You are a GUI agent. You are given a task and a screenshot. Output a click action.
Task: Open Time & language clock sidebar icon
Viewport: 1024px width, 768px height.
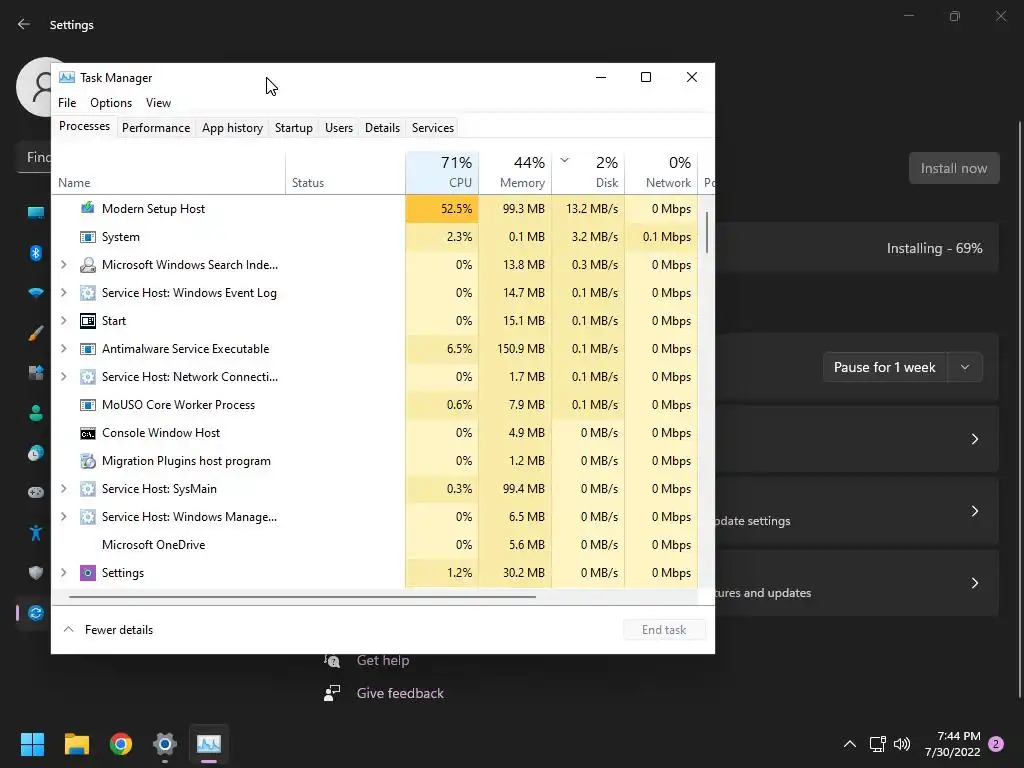36,453
